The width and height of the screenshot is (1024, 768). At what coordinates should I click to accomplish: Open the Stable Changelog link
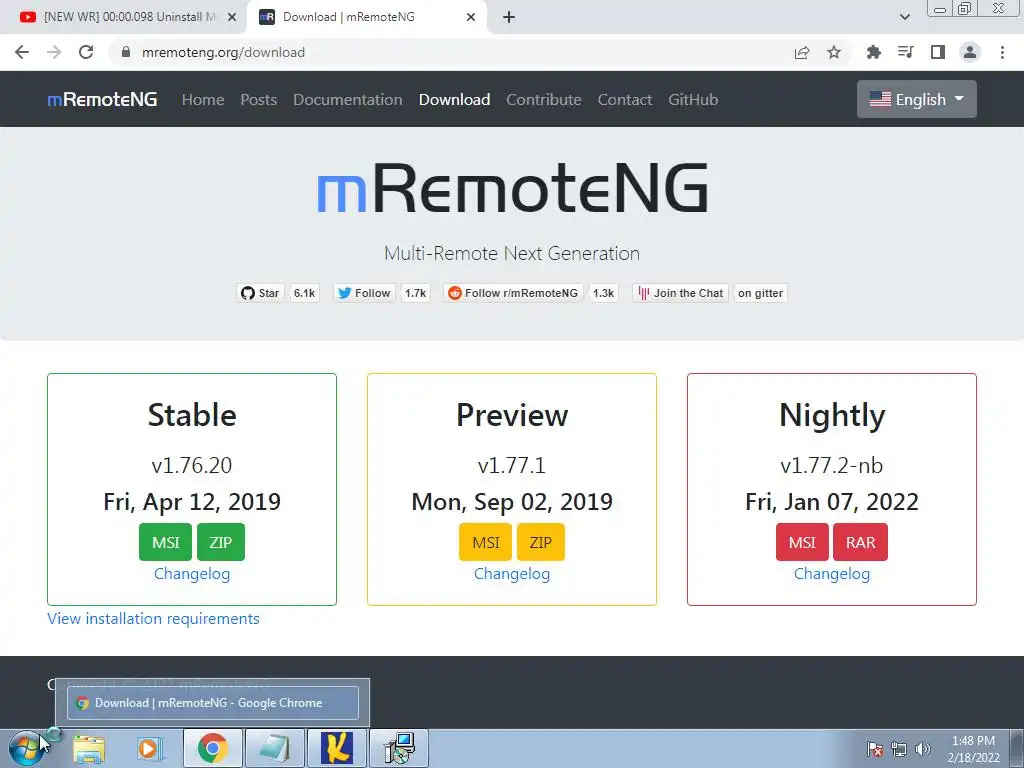(192, 574)
